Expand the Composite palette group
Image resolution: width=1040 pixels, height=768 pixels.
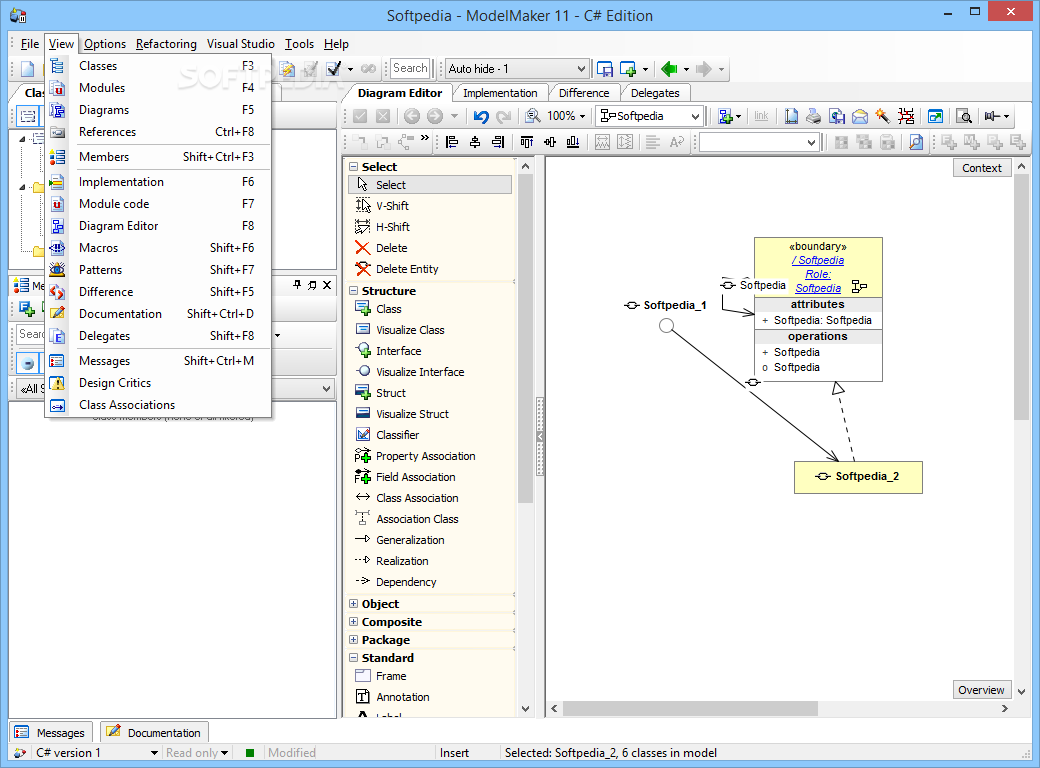(x=354, y=621)
